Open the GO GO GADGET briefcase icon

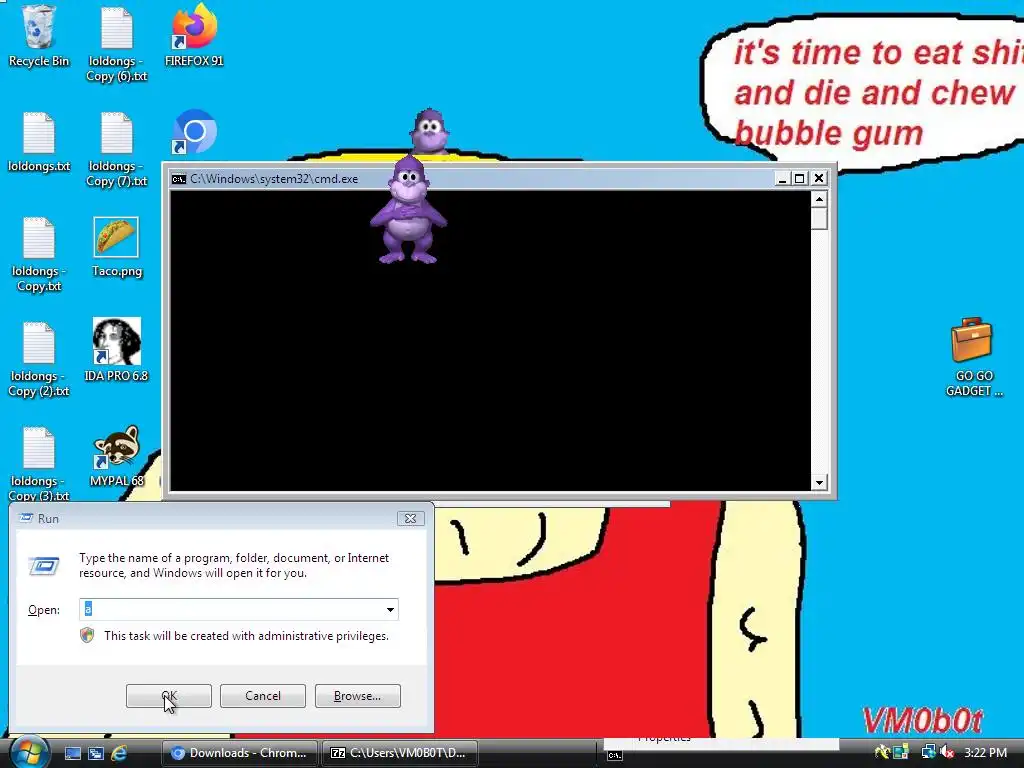tap(973, 357)
